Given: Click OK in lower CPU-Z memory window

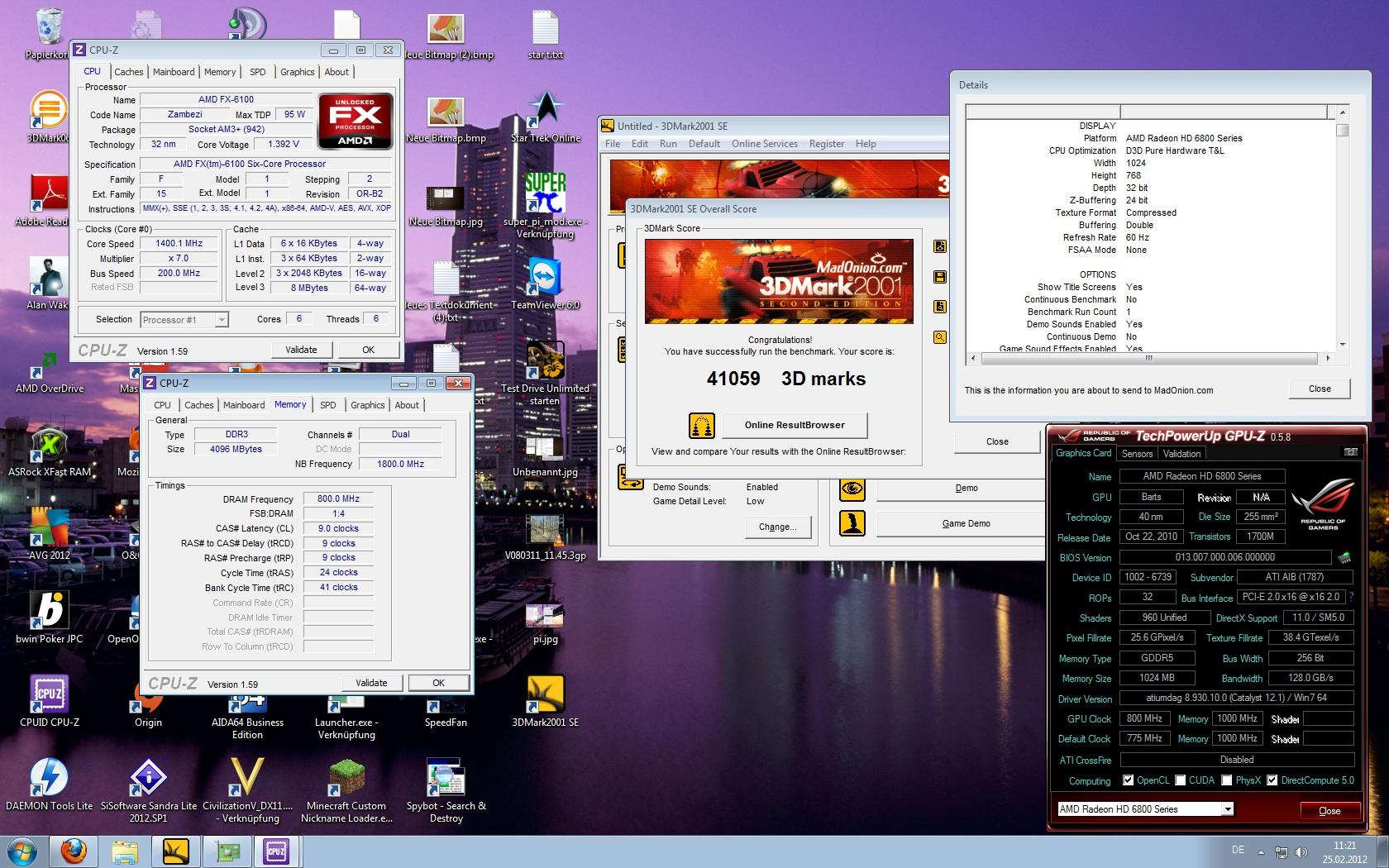Looking at the screenshot, I should tap(438, 683).
